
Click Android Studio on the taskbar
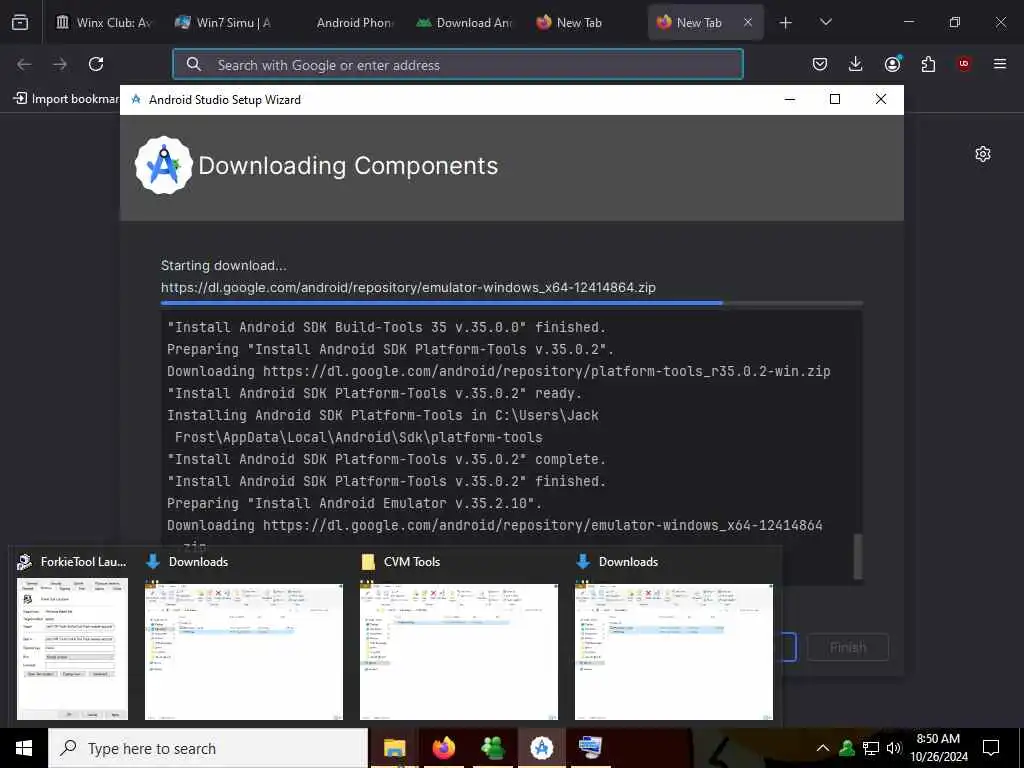point(541,748)
